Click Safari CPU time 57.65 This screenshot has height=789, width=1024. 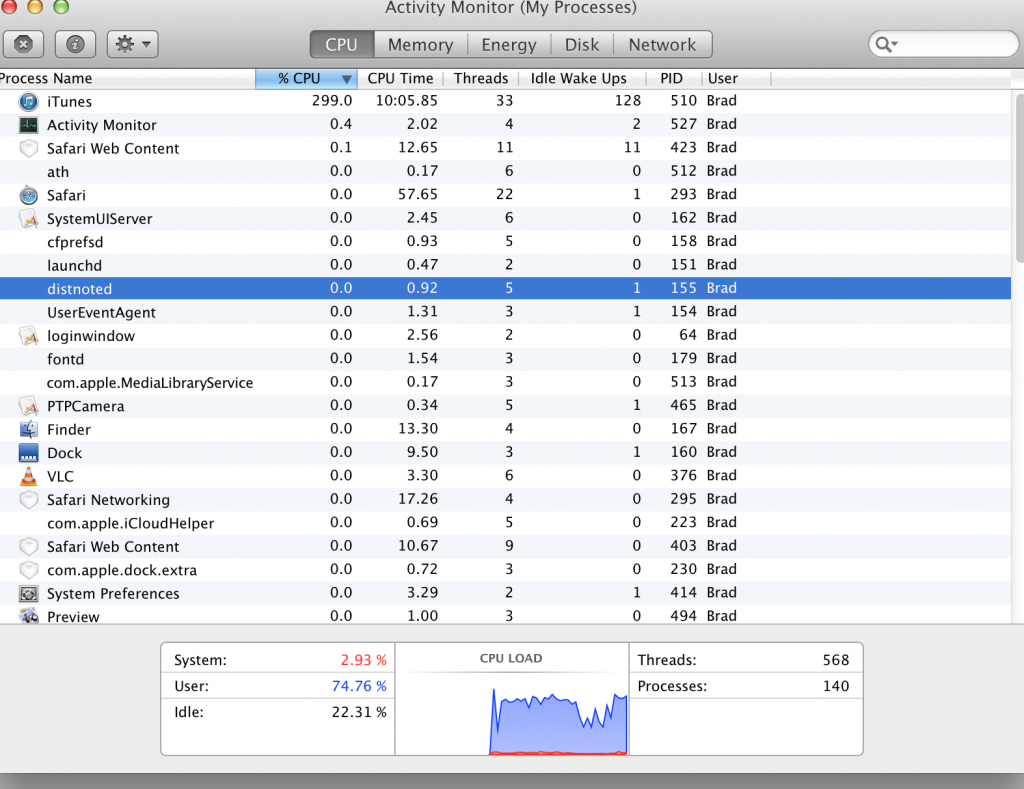[x=418, y=195]
